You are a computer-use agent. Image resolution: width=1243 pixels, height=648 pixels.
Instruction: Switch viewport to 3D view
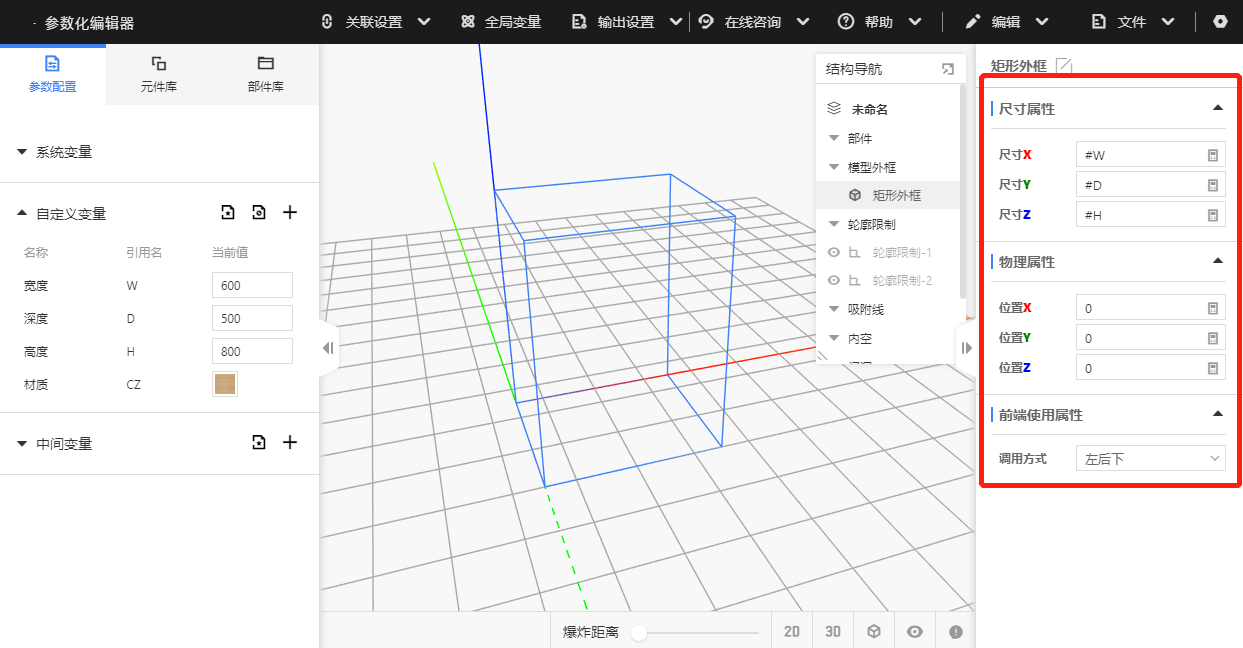tap(833, 631)
